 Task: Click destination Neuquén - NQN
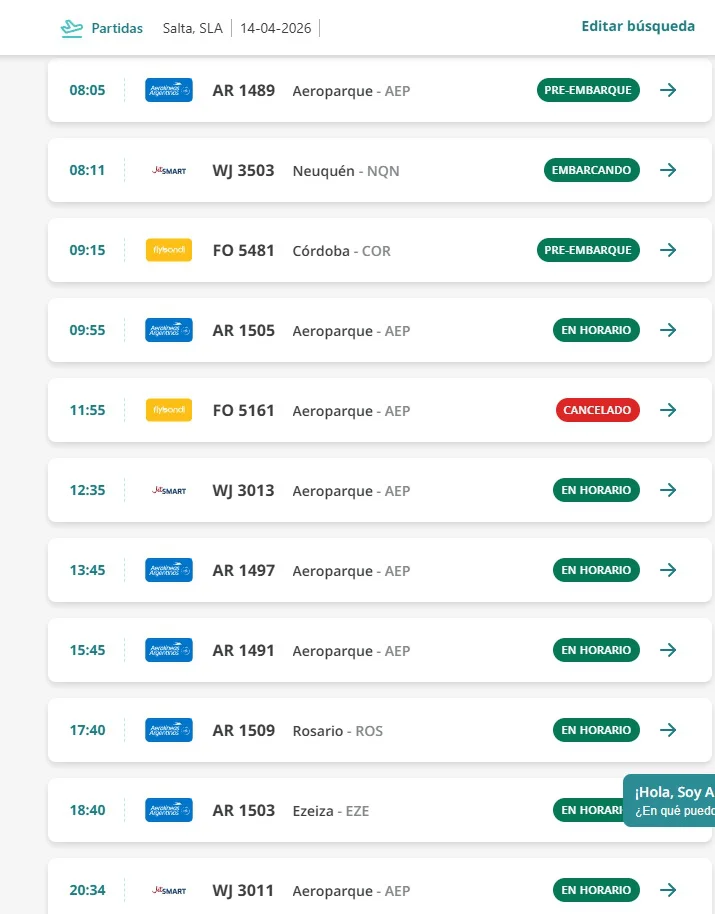pyautogui.click(x=346, y=171)
